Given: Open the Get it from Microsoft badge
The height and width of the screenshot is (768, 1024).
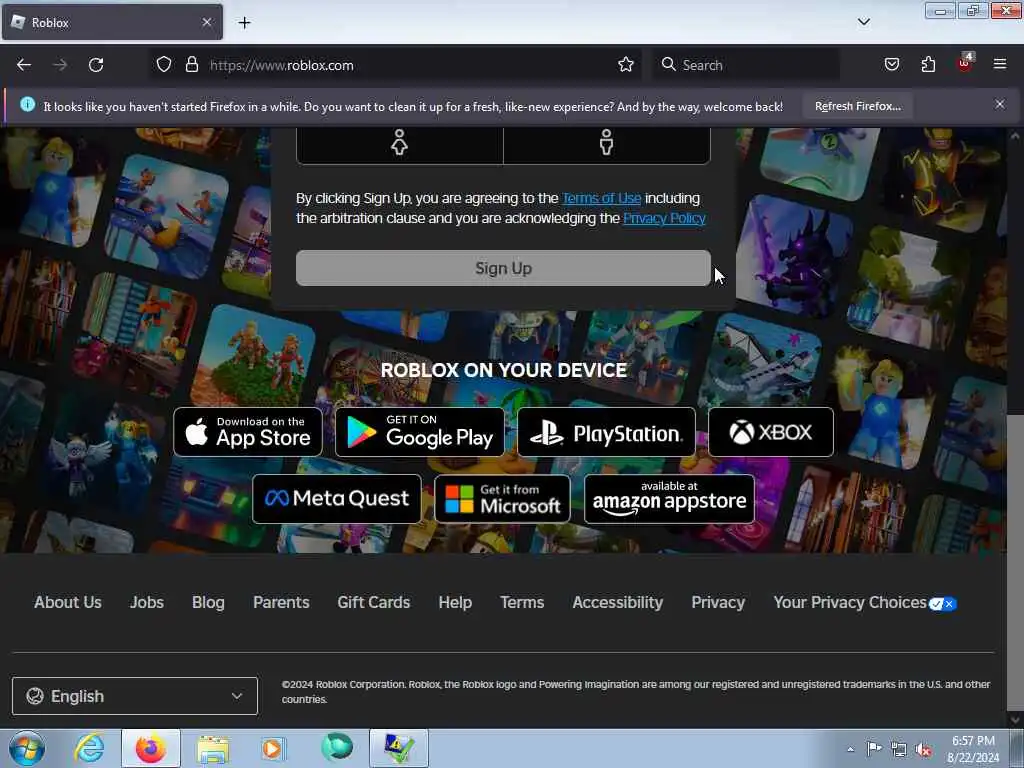Looking at the screenshot, I should tap(502, 499).
